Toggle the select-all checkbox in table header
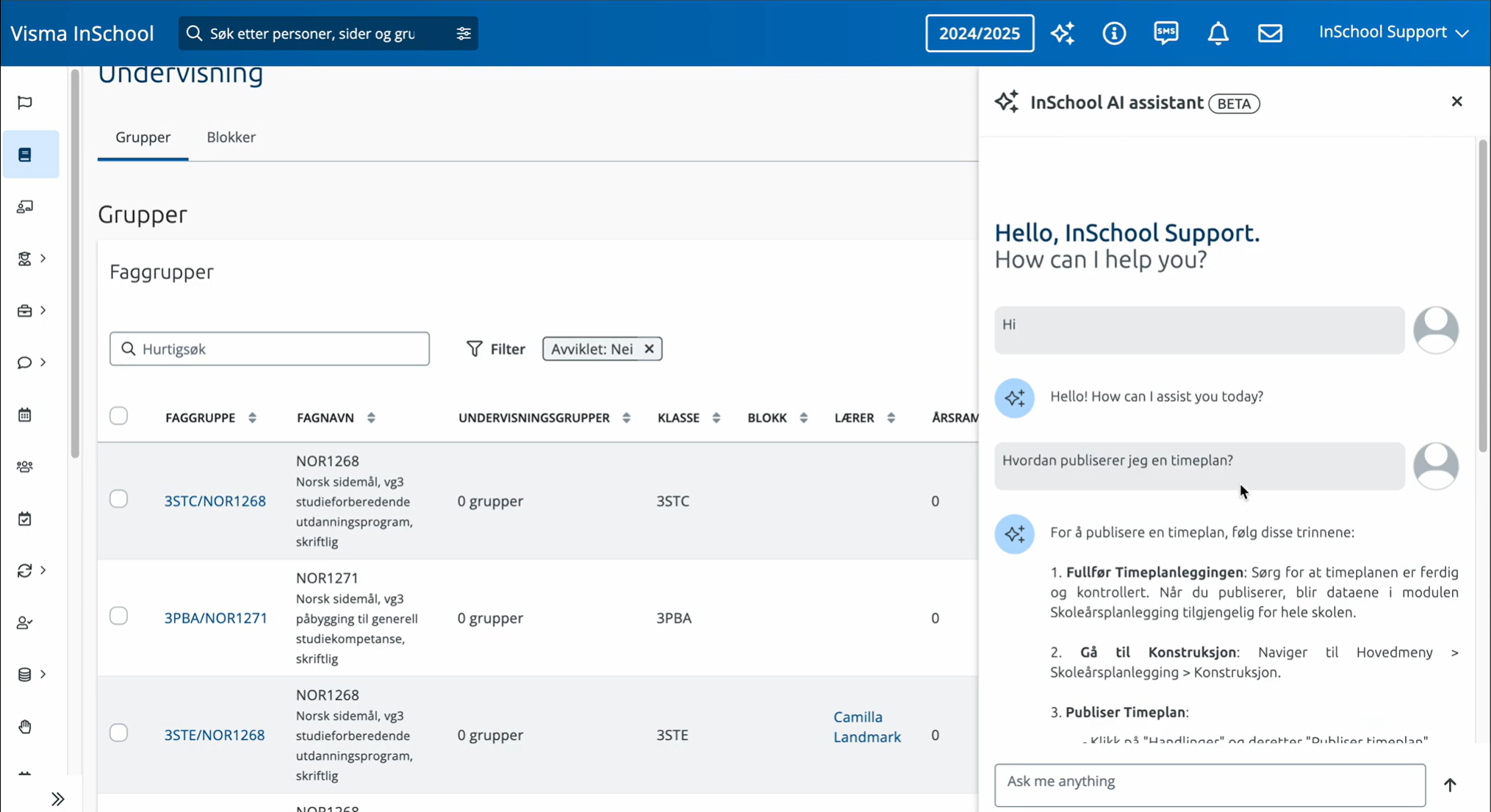The image size is (1491, 812). (118, 416)
